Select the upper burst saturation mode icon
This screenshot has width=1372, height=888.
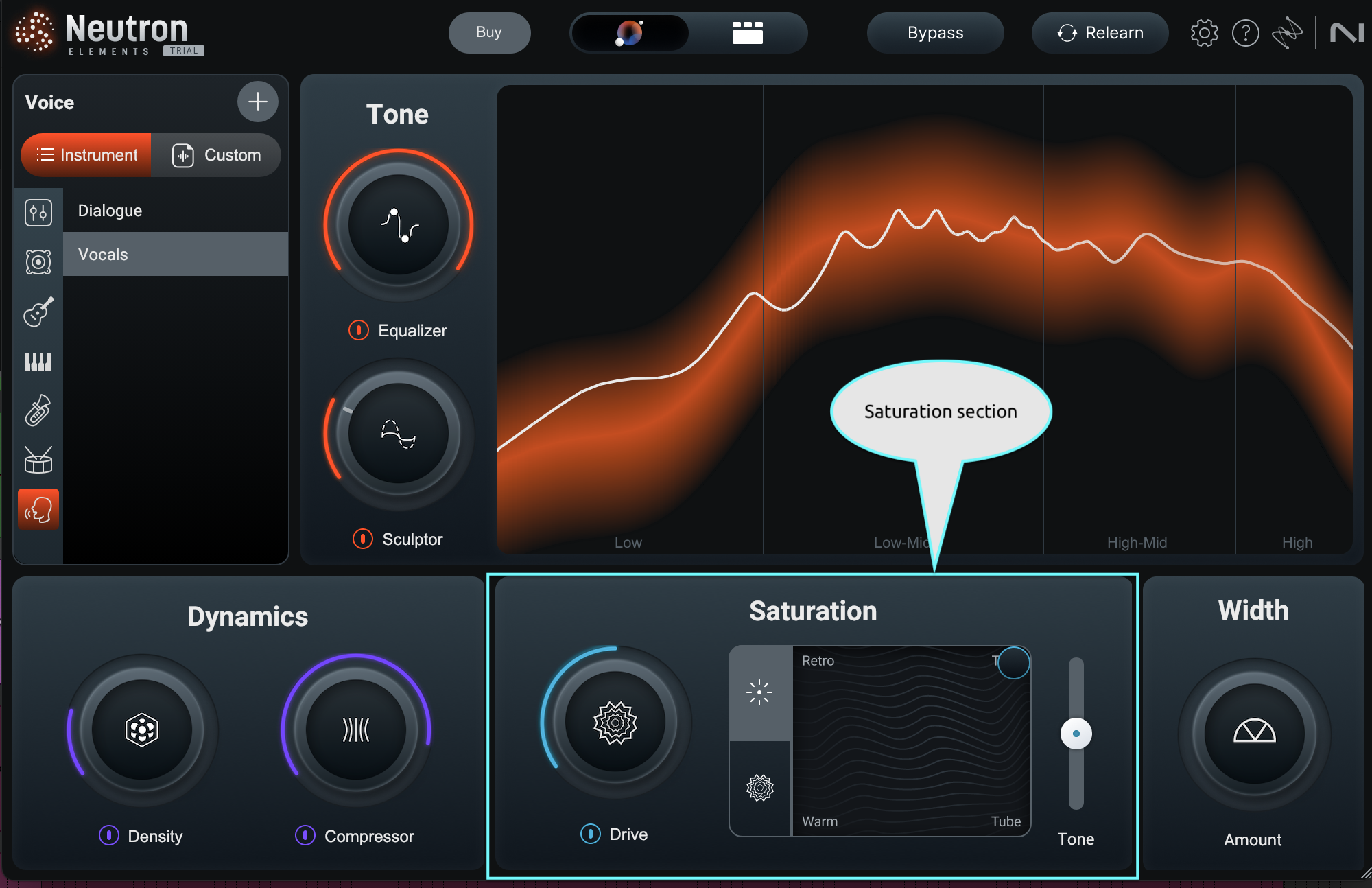[759, 692]
